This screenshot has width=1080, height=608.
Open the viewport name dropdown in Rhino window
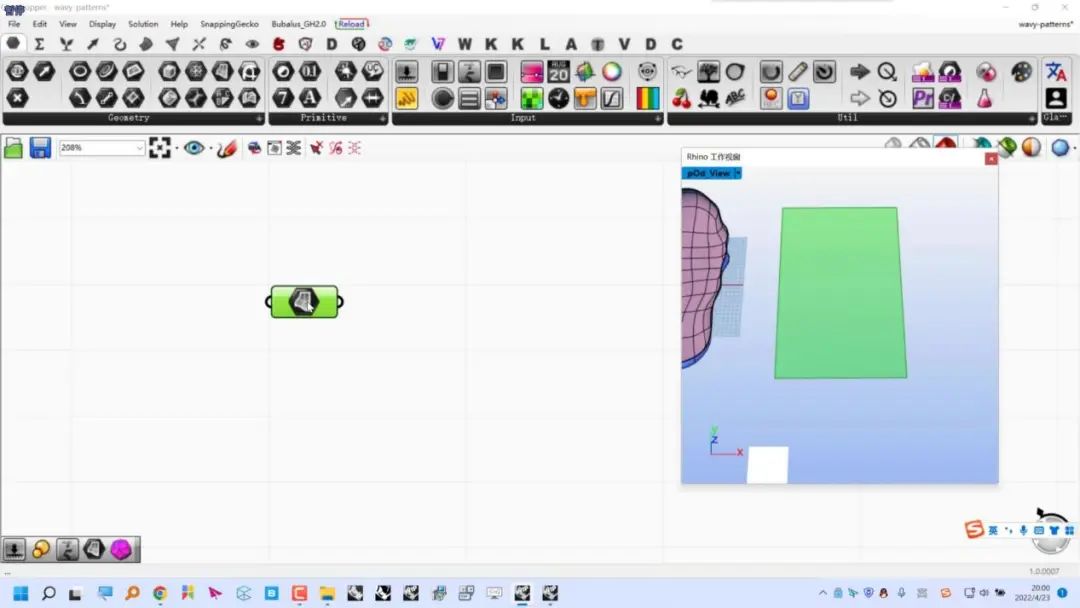(x=712, y=174)
